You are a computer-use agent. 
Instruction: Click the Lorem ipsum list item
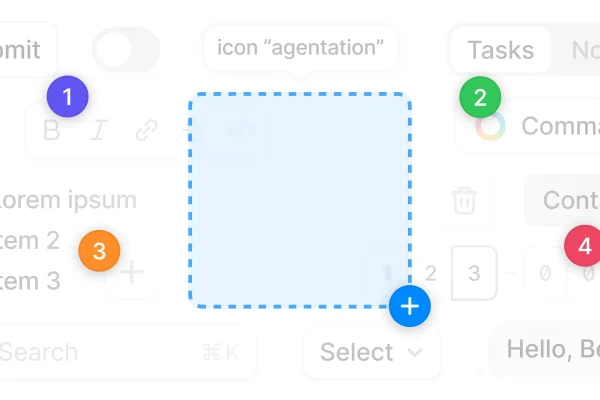68,200
